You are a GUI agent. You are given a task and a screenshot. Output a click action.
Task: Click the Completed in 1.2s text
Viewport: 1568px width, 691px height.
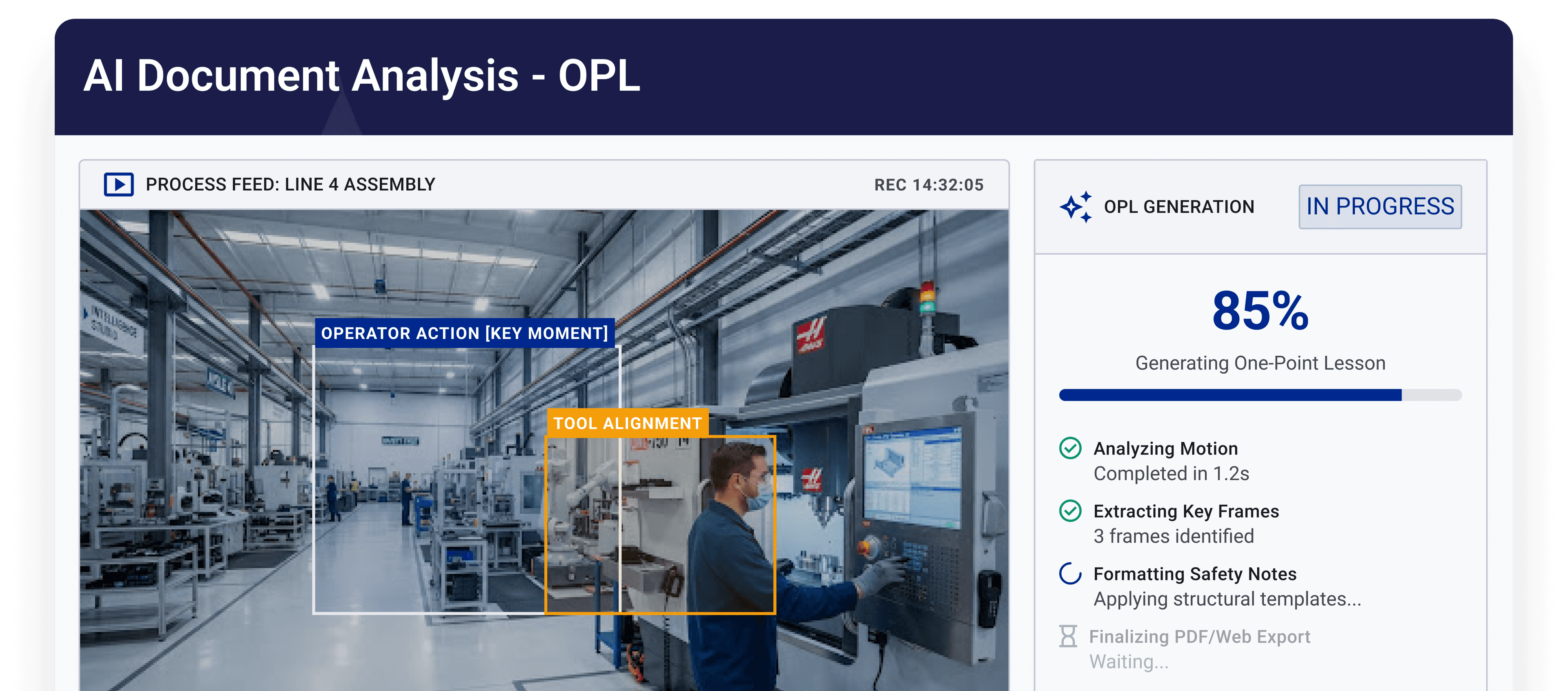point(1171,474)
